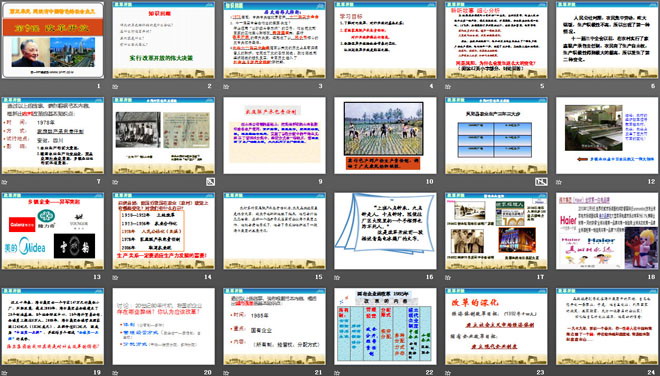Select slide 11 thumbnail with blue table
The image size is (660, 376).
pos(496,136)
